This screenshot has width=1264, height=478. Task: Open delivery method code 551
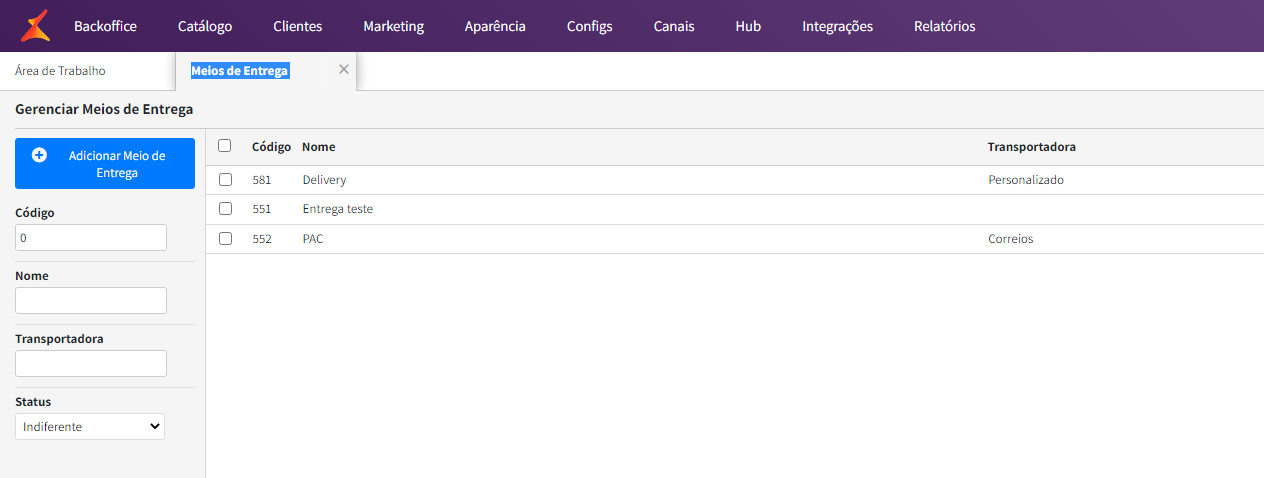click(x=262, y=209)
